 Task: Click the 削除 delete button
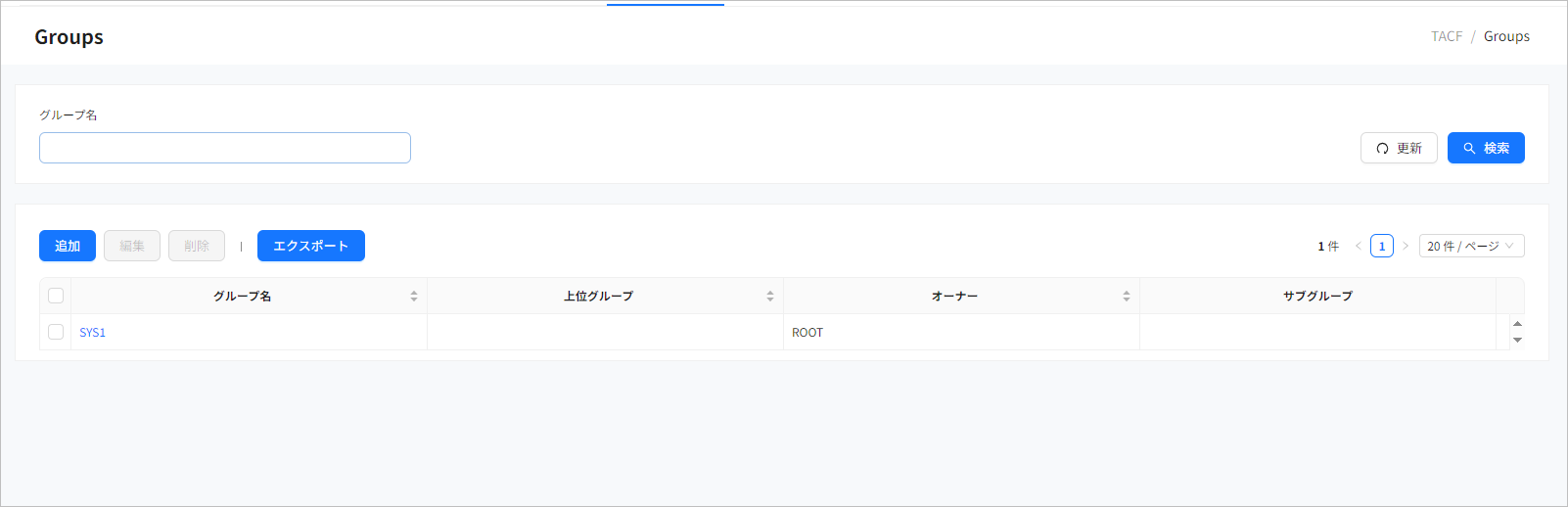tap(197, 246)
